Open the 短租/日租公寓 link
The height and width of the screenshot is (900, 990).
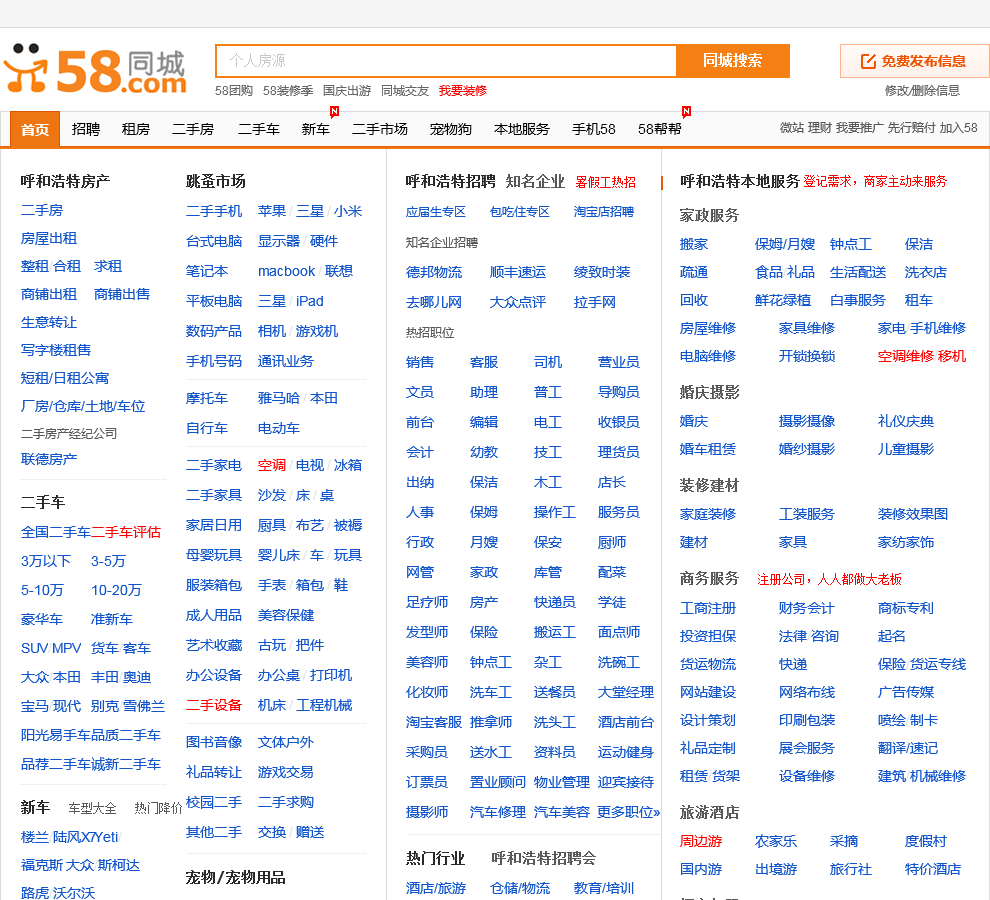(64, 378)
